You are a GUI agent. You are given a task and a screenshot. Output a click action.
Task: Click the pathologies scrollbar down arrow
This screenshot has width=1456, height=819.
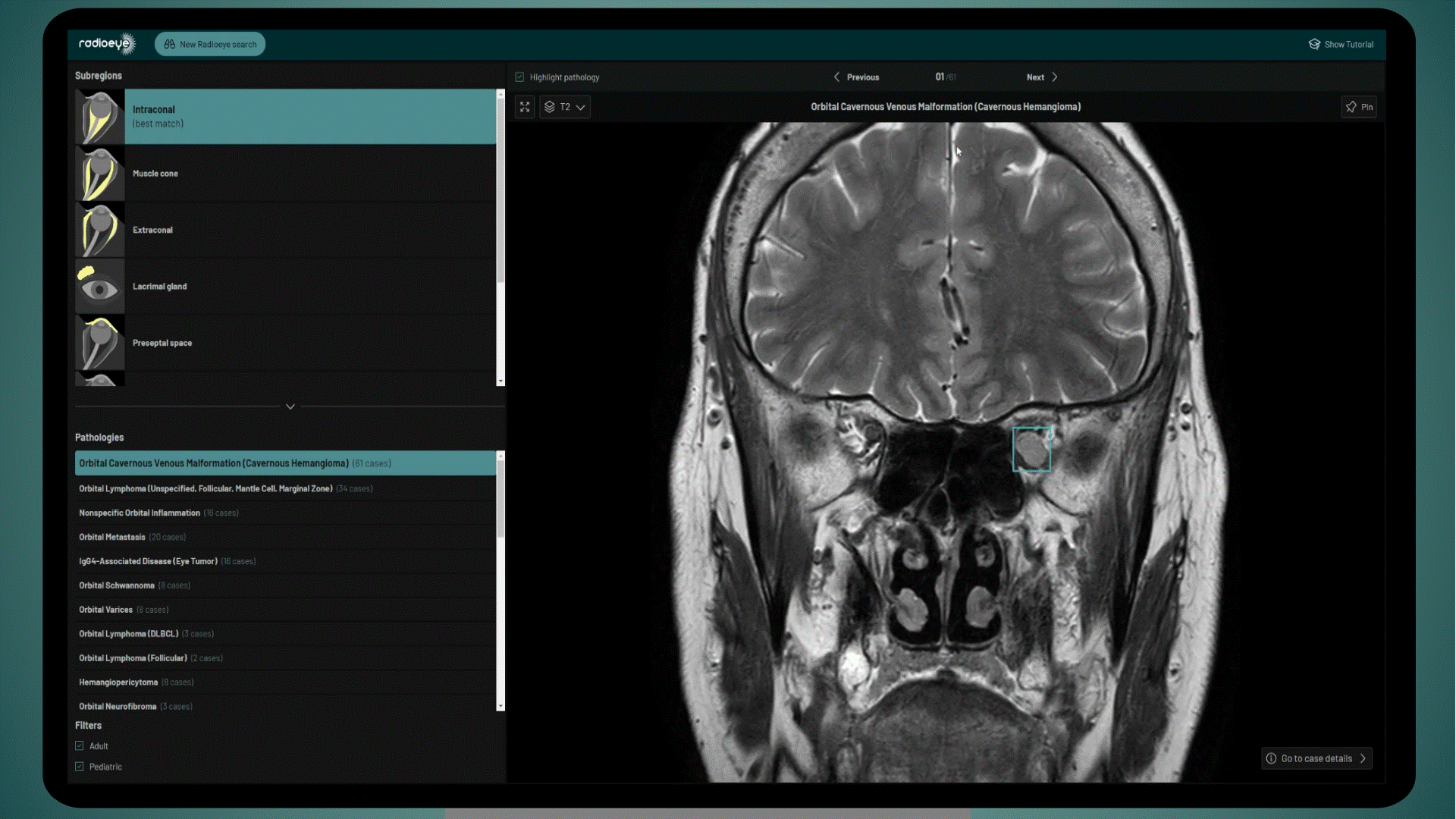point(500,707)
